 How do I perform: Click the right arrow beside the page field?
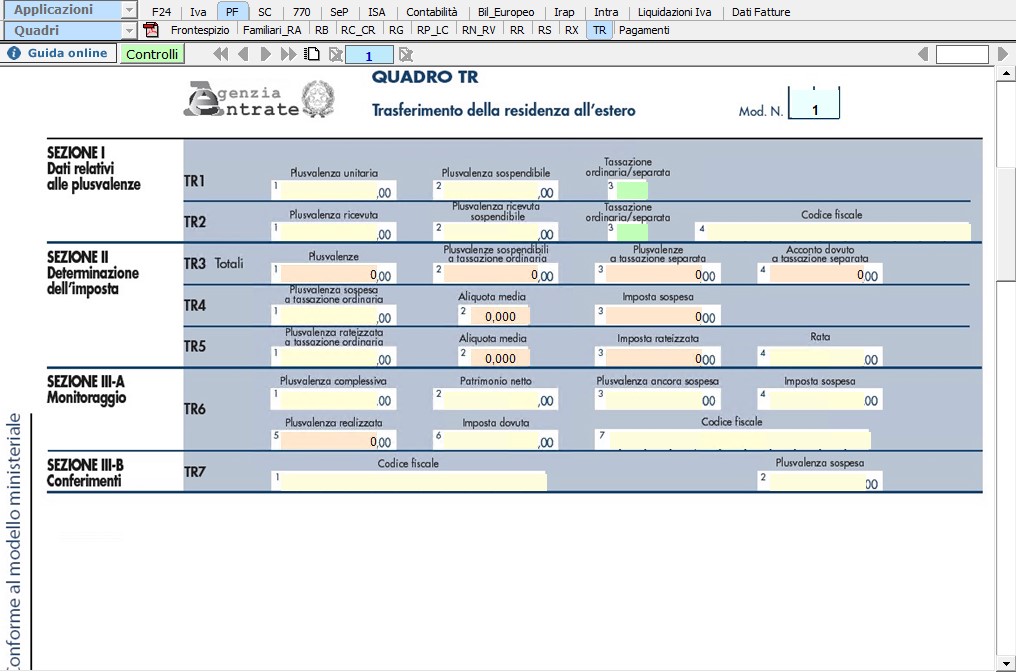pos(1003,54)
